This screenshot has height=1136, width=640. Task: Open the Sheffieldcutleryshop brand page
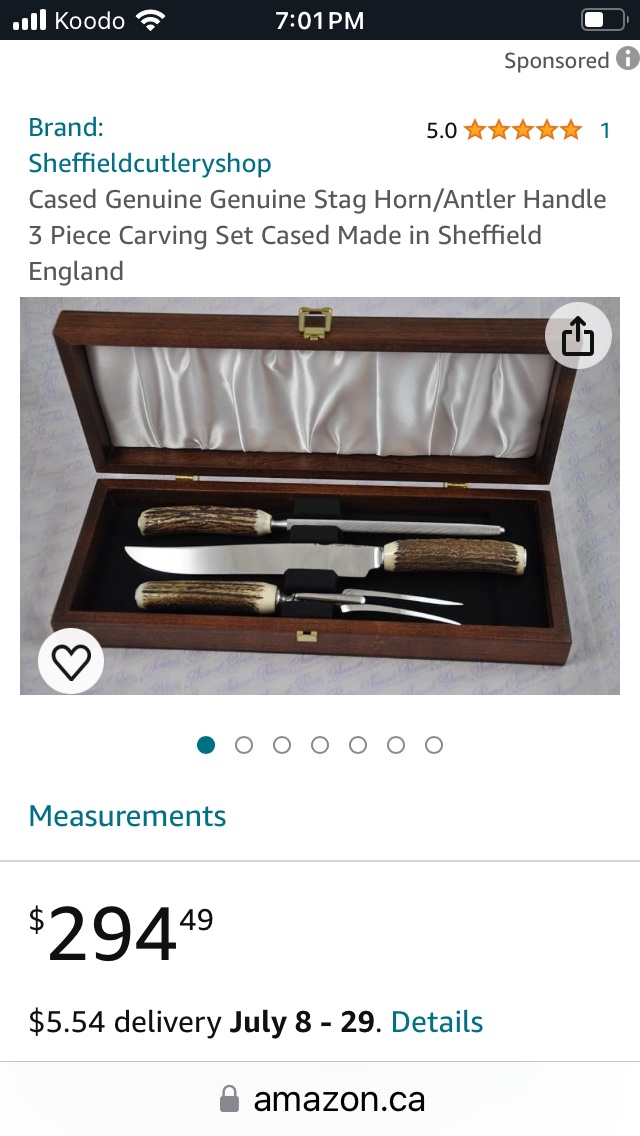pyautogui.click(x=150, y=162)
